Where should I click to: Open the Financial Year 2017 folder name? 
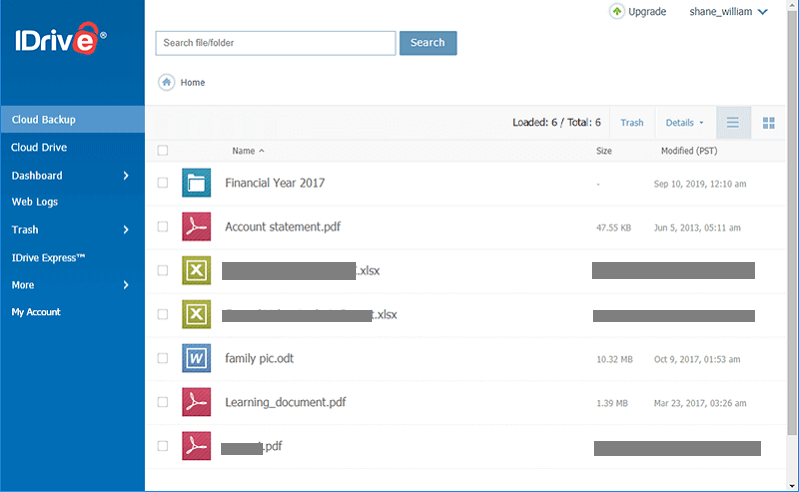tap(275, 183)
